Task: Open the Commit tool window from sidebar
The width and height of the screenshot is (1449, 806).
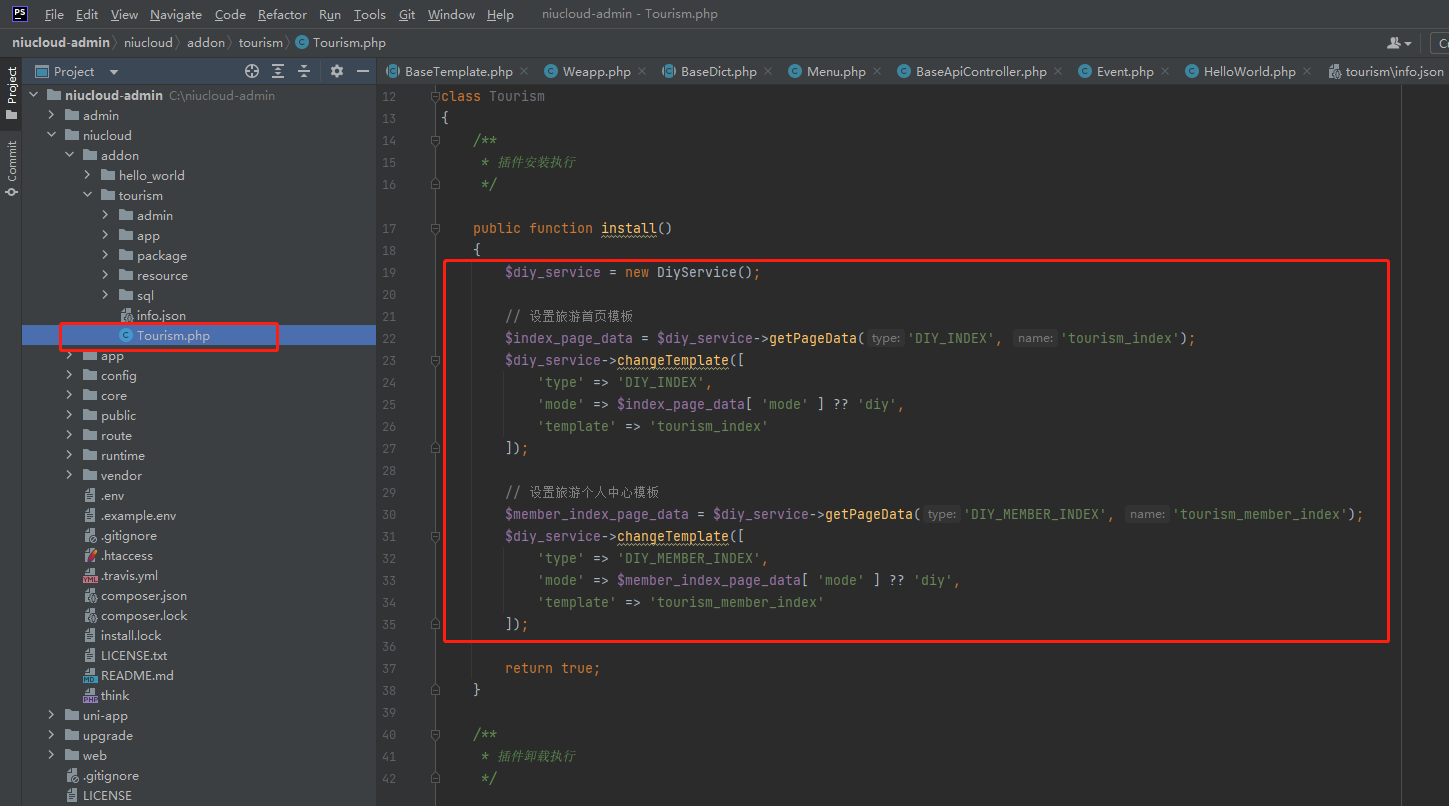Action: [x=12, y=166]
